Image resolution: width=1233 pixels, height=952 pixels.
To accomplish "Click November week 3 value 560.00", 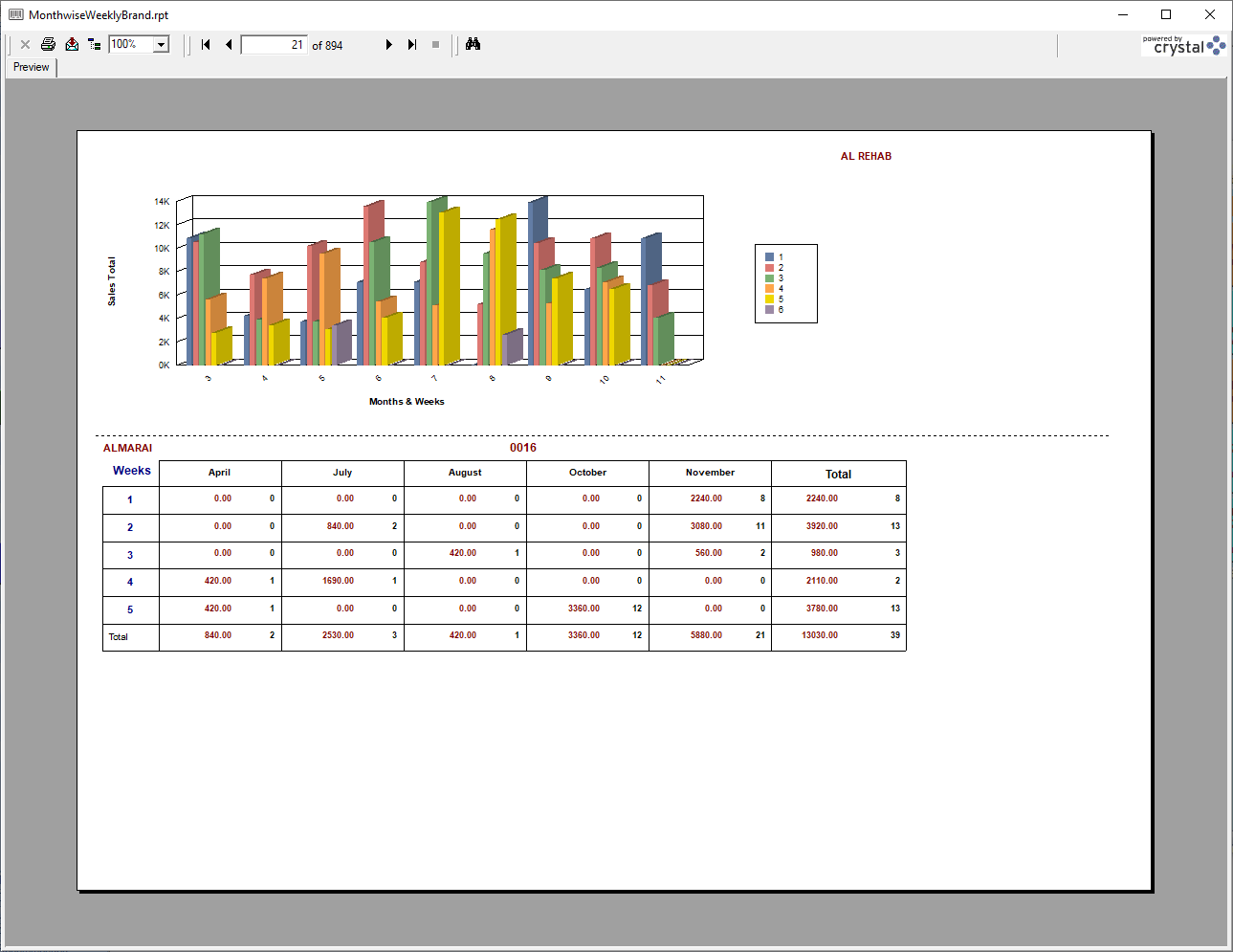I will click(x=709, y=553).
